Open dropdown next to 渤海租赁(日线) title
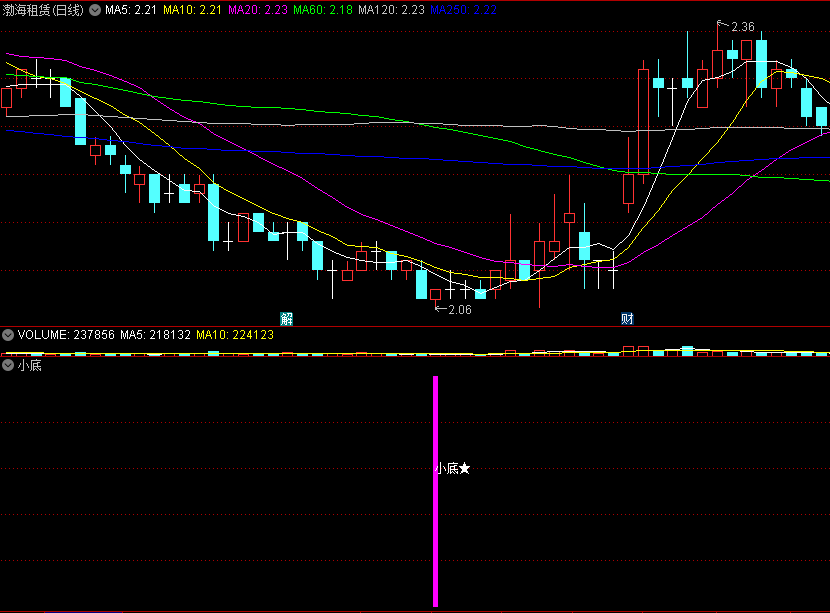Screen dimensions: 830x613 coord(95,10)
